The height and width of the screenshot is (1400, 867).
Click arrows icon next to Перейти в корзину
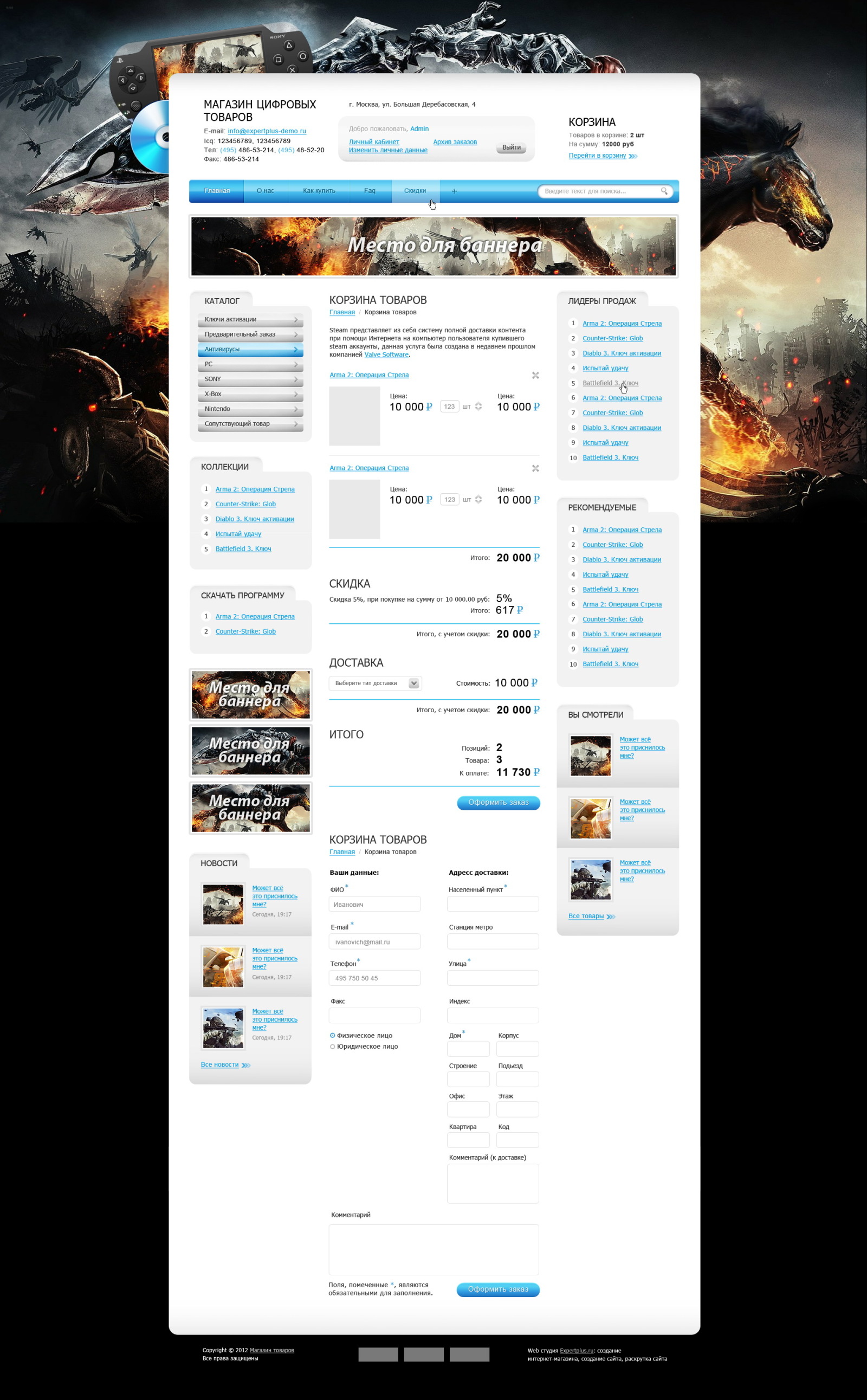pos(633,156)
